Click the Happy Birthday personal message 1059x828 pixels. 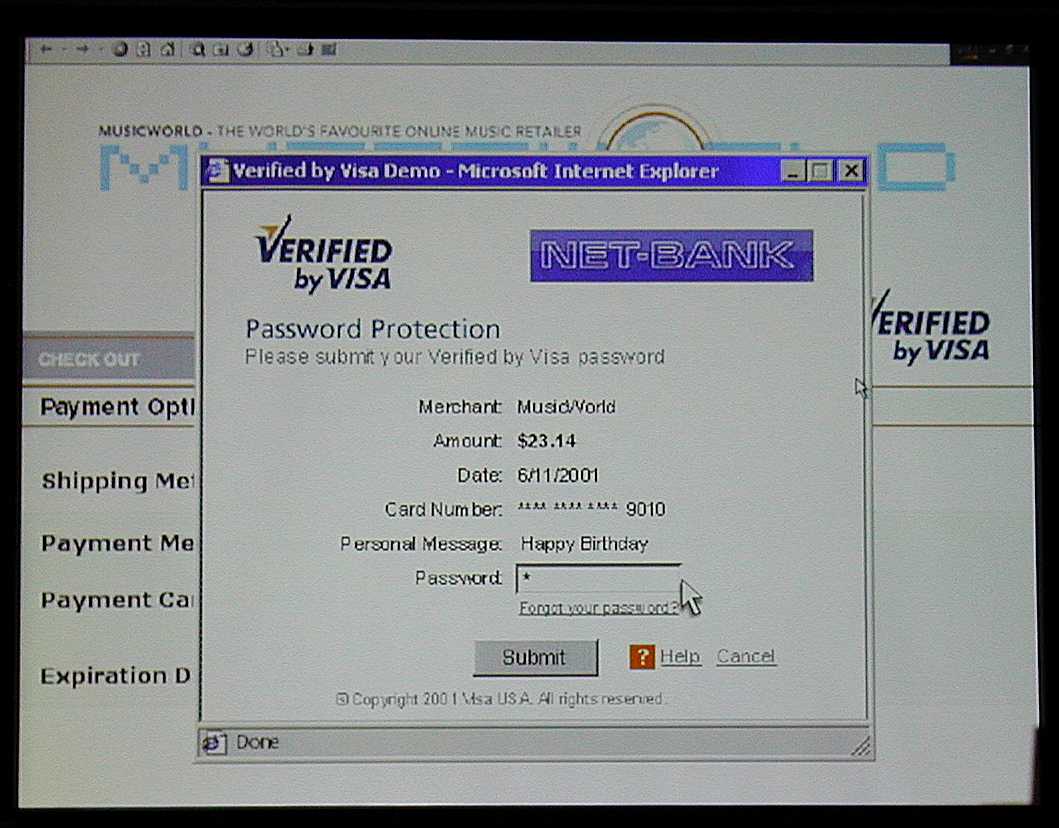pyautogui.click(x=585, y=544)
